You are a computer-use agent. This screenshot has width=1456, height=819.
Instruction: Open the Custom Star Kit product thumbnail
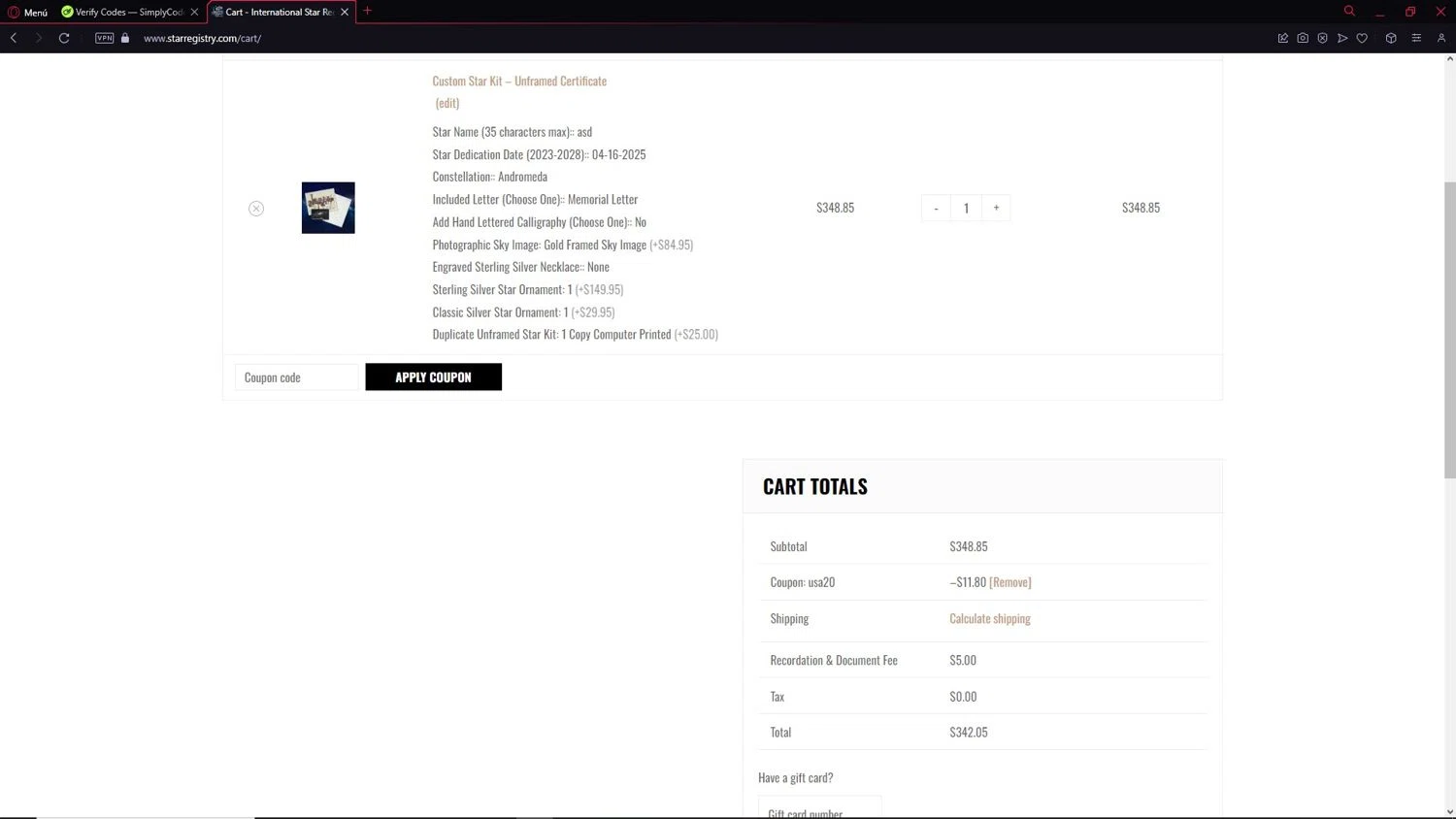click(x=328, y=208)
